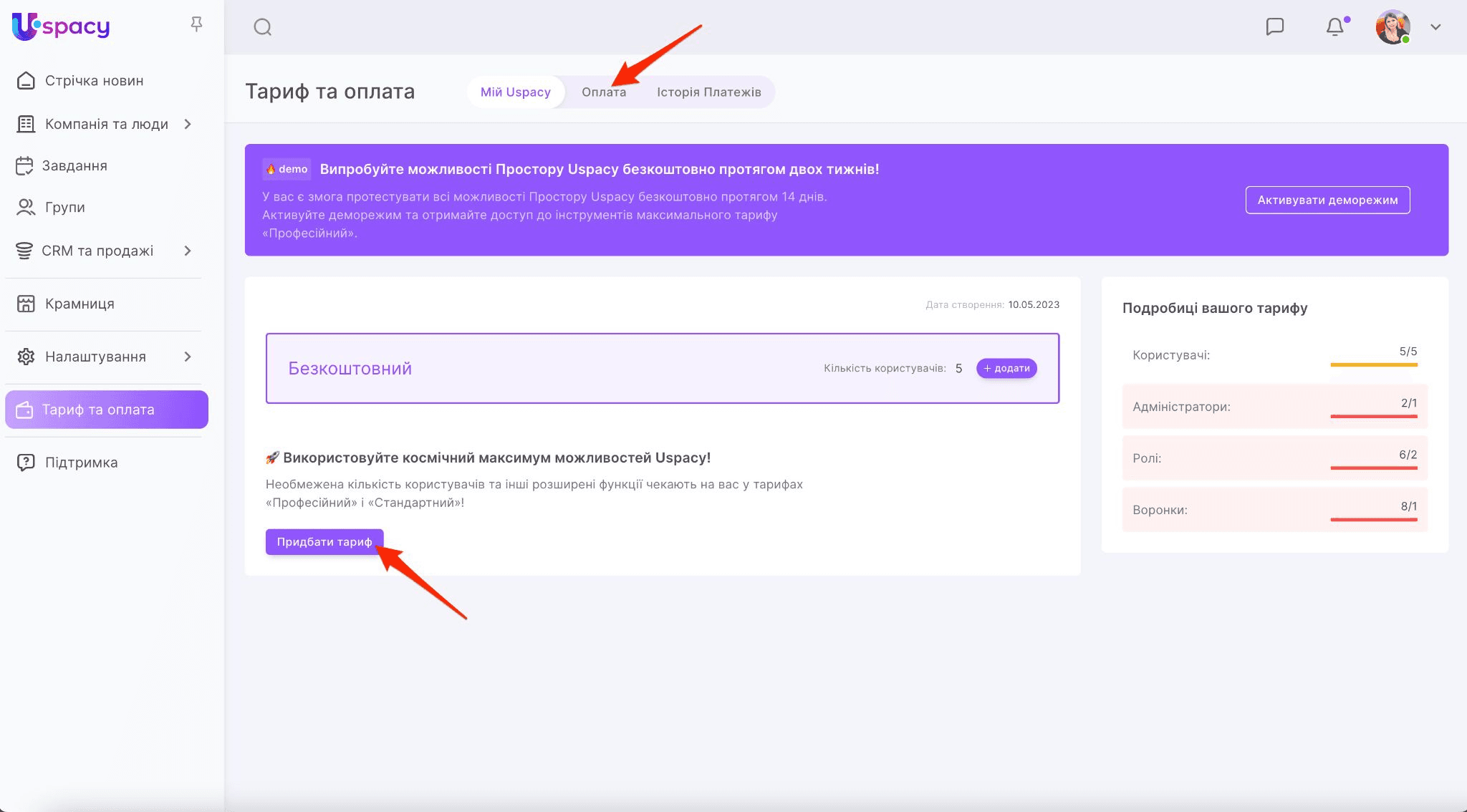The height and width of the screenshot is (812, 1467).
Task: Open Крамниця store page
Action: pos(80,304)
